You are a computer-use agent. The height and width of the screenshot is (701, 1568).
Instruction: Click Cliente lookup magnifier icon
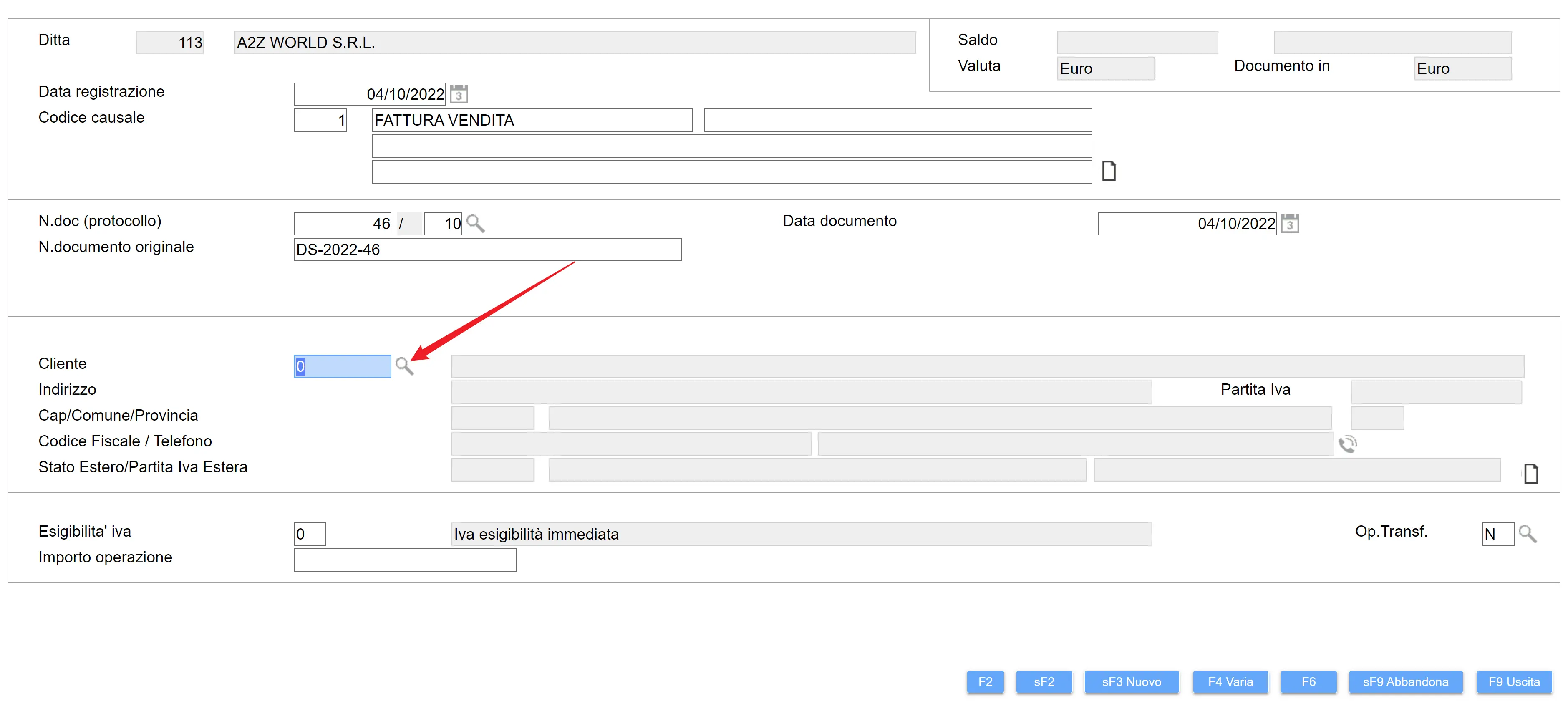pos(403,366)
